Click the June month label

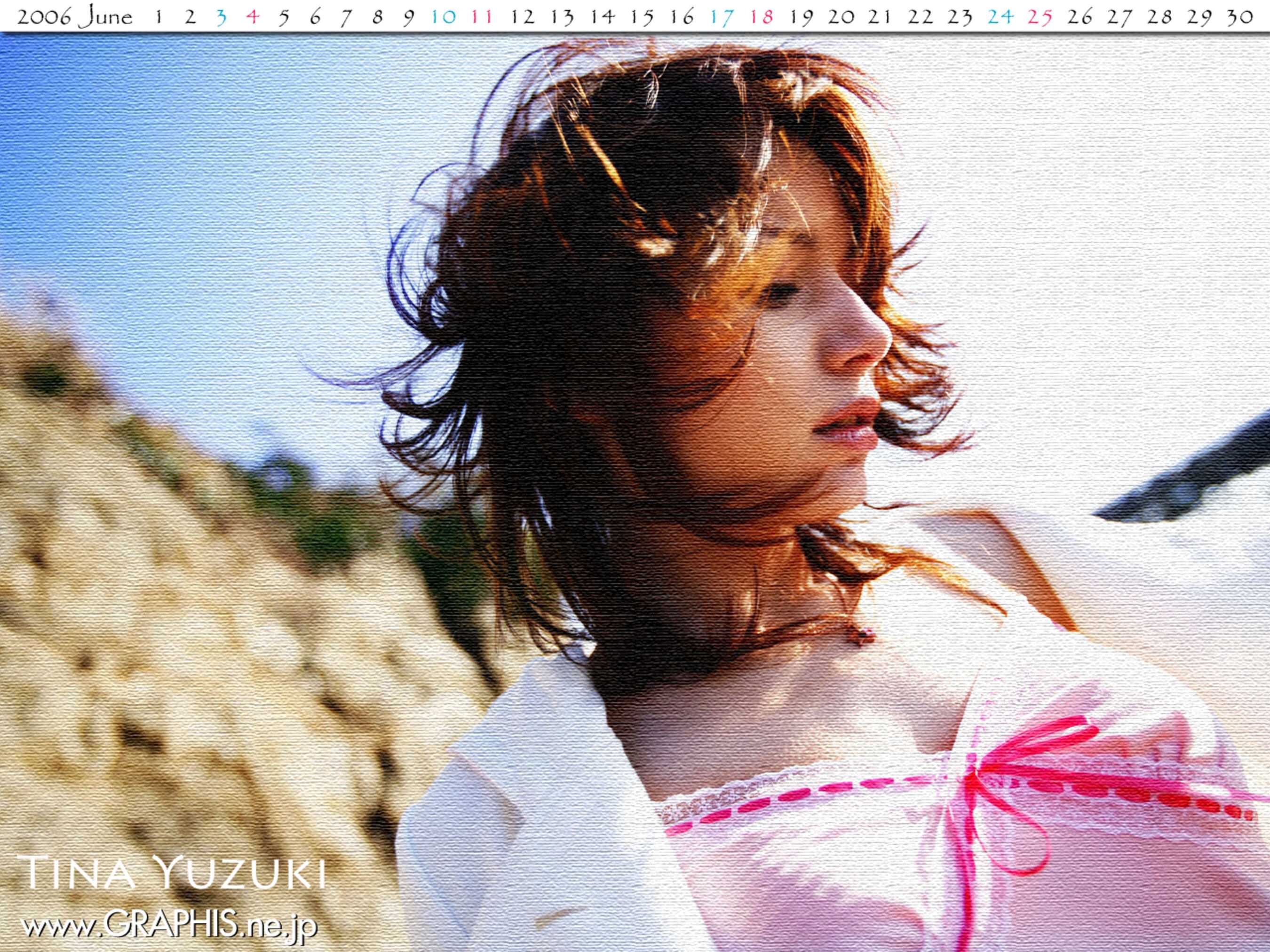(106, 16)
